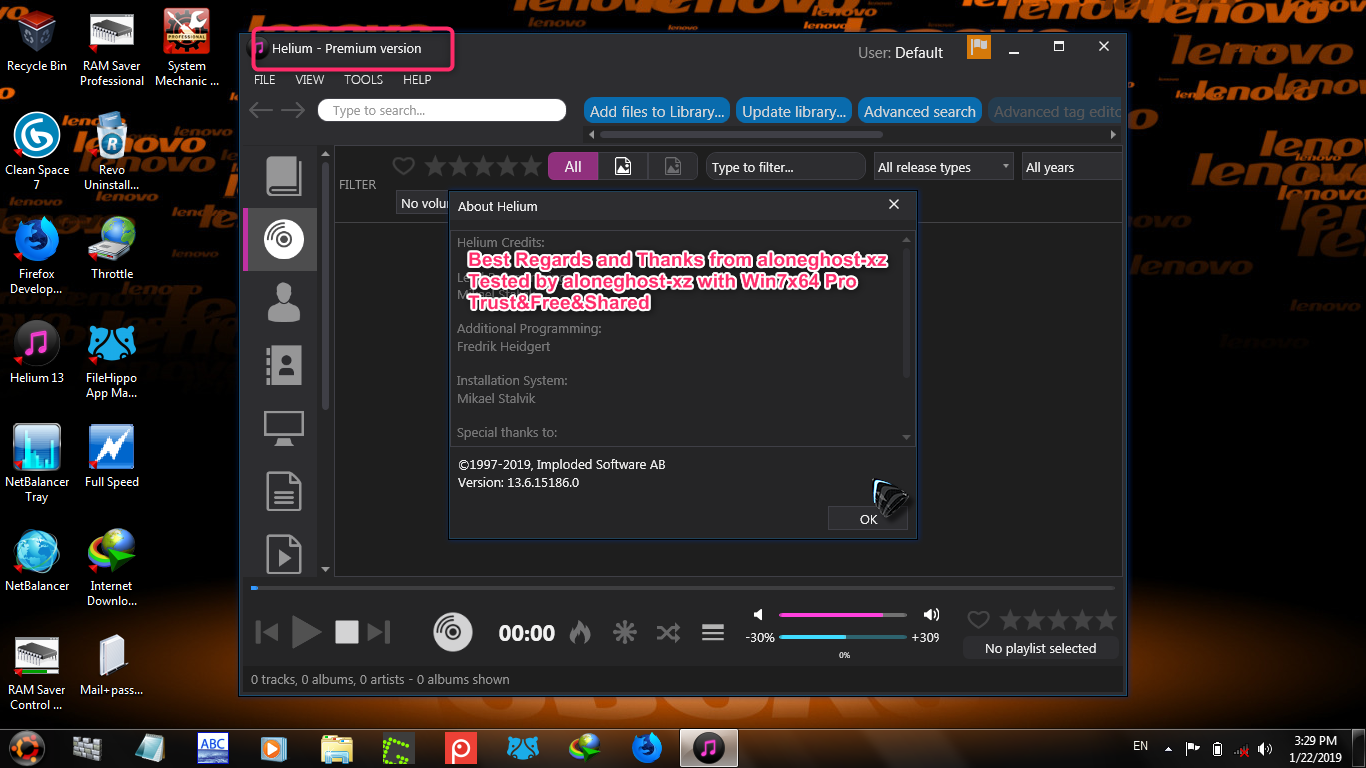Open the play queue list icon
This screenshot has height=768, width=1366.
pyautogui.click(x=713, y=632)
